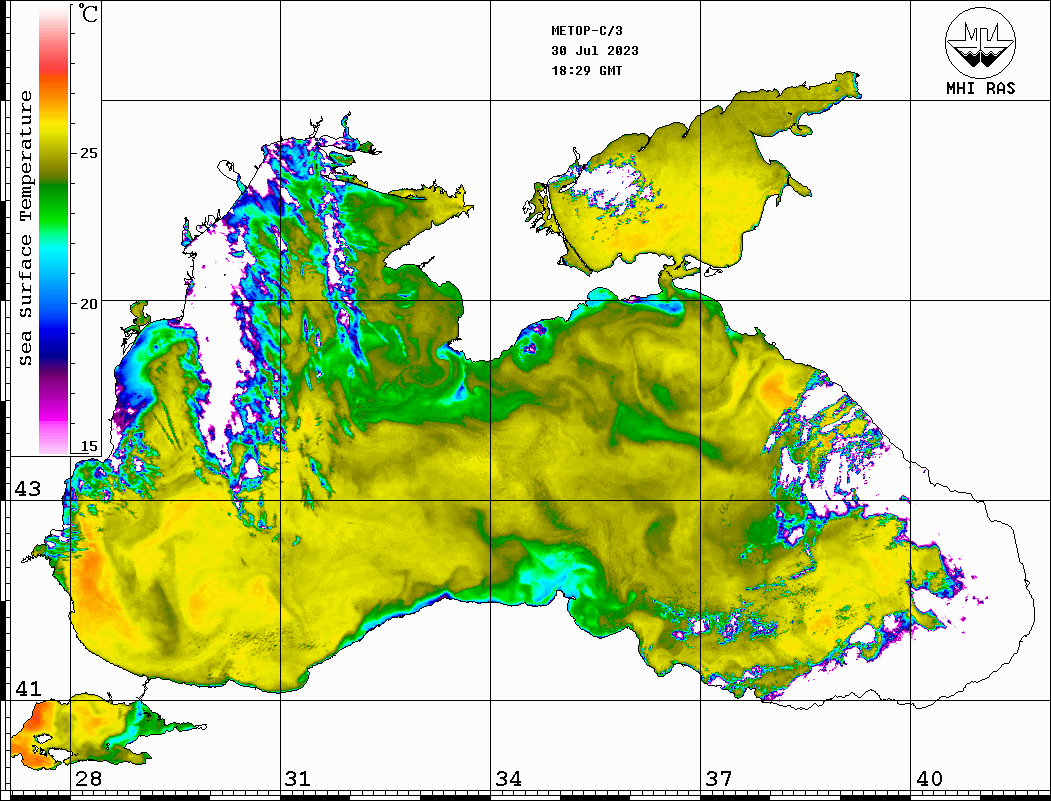Click the temperature color scale bar
This screenshot has width=1051, height=801.
pyautogui.click(x=54, y=230)
